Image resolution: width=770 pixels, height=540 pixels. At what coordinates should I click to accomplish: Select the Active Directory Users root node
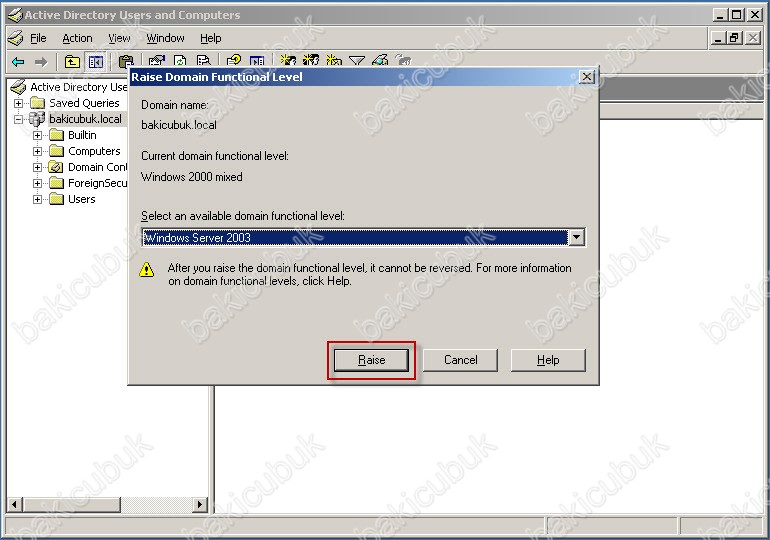point(79,87)
